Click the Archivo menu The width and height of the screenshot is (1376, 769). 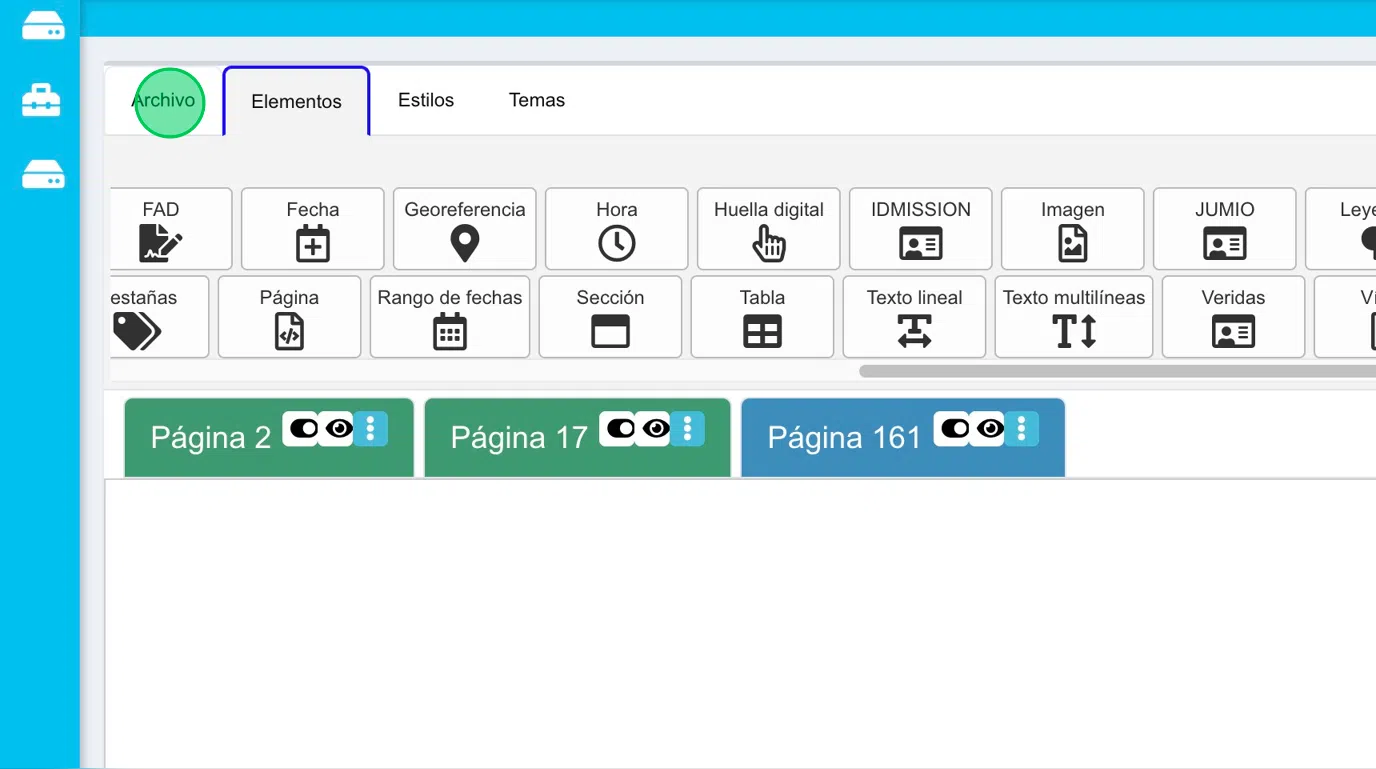(x=165, y=101)
